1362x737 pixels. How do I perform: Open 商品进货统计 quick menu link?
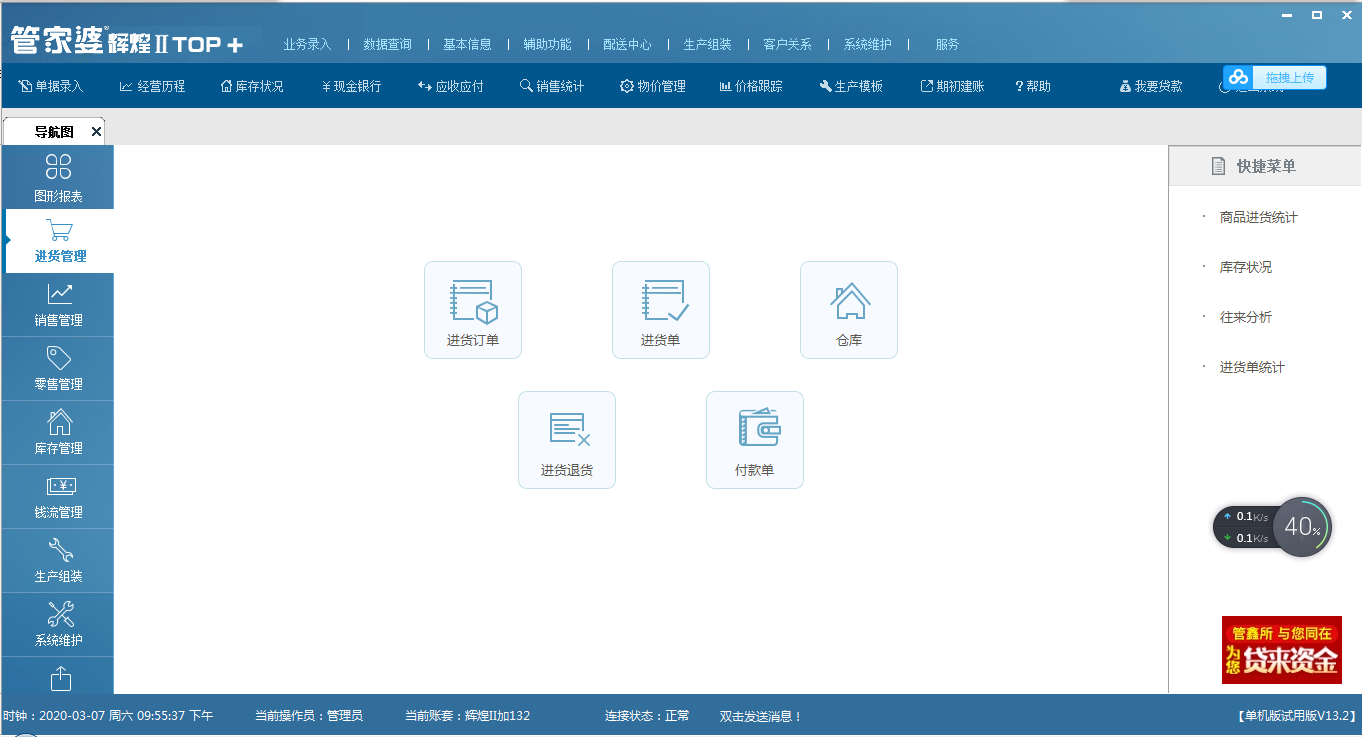pyautogui.click(x=1258, y=218)
